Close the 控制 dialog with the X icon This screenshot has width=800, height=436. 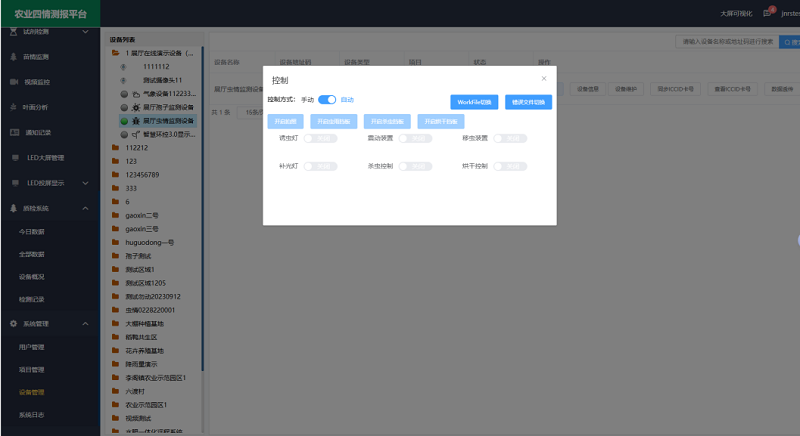click(544, 78)
